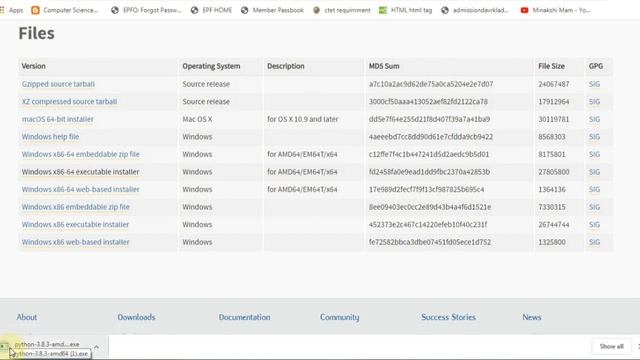The height and width of the screenshot is (360, 640).
Task: Click the Operating System column header
Action: [211, 66]
